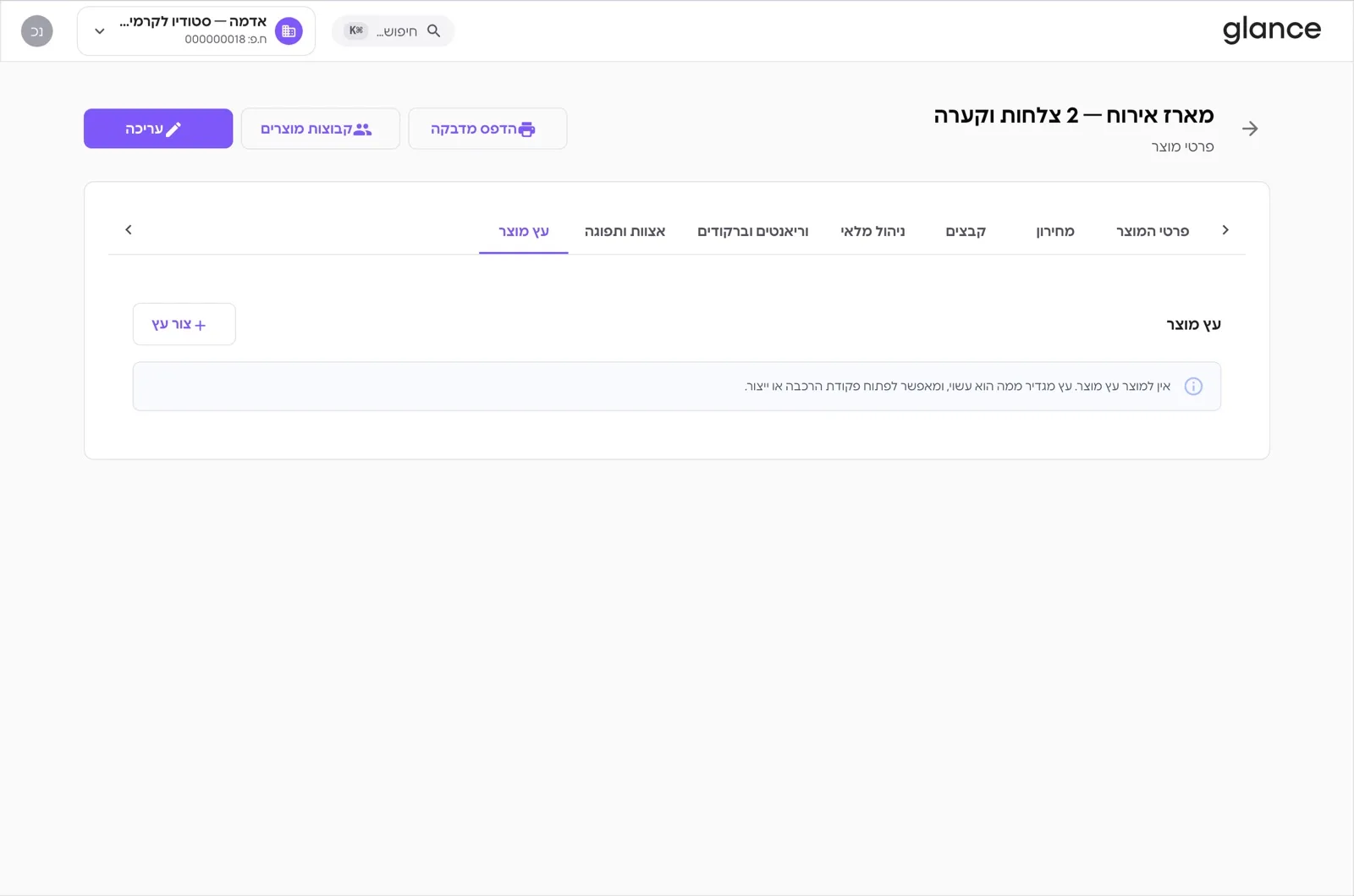Image resolution: width=1354 pixels, height=896 pixels.
Task: Select the עץ מוצר tab
Action: coord(523,231)
